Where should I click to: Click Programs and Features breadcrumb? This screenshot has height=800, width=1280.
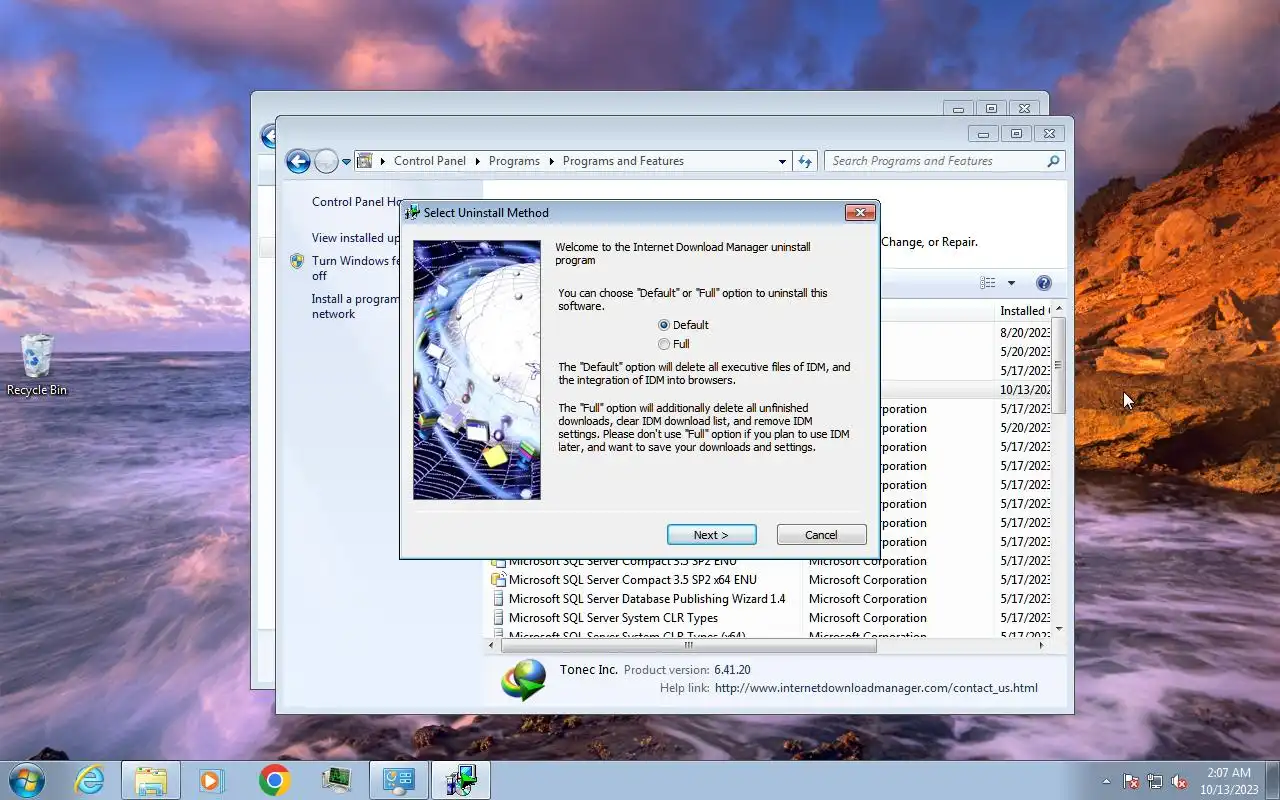pos(623,161)
